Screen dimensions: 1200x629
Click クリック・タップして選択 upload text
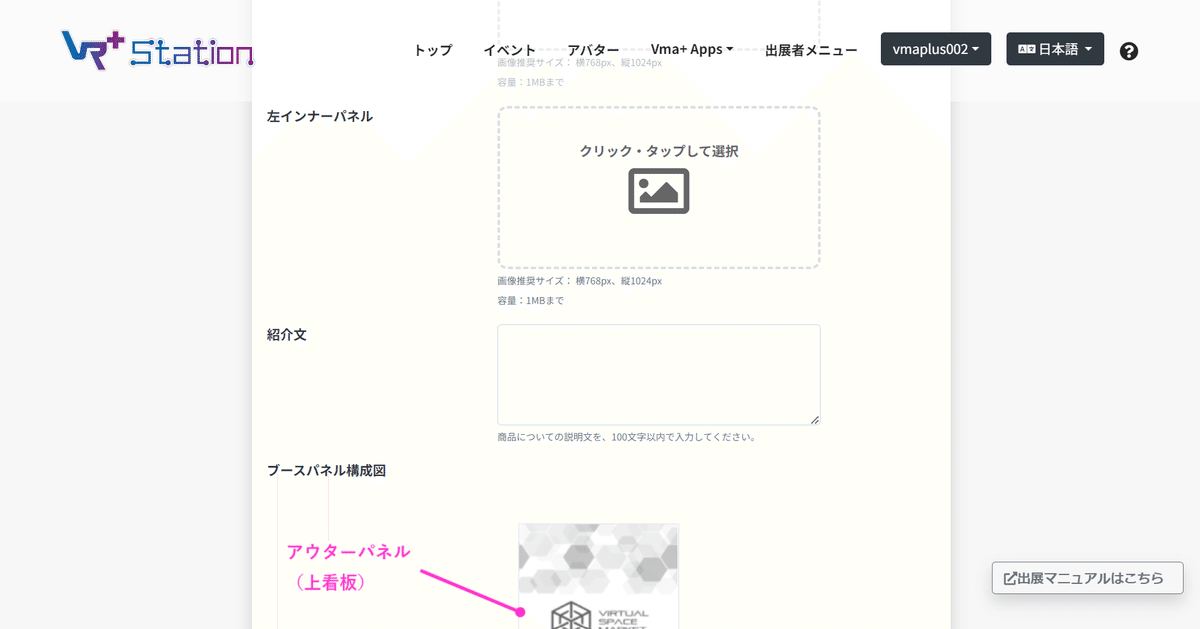tap(659, 151)
